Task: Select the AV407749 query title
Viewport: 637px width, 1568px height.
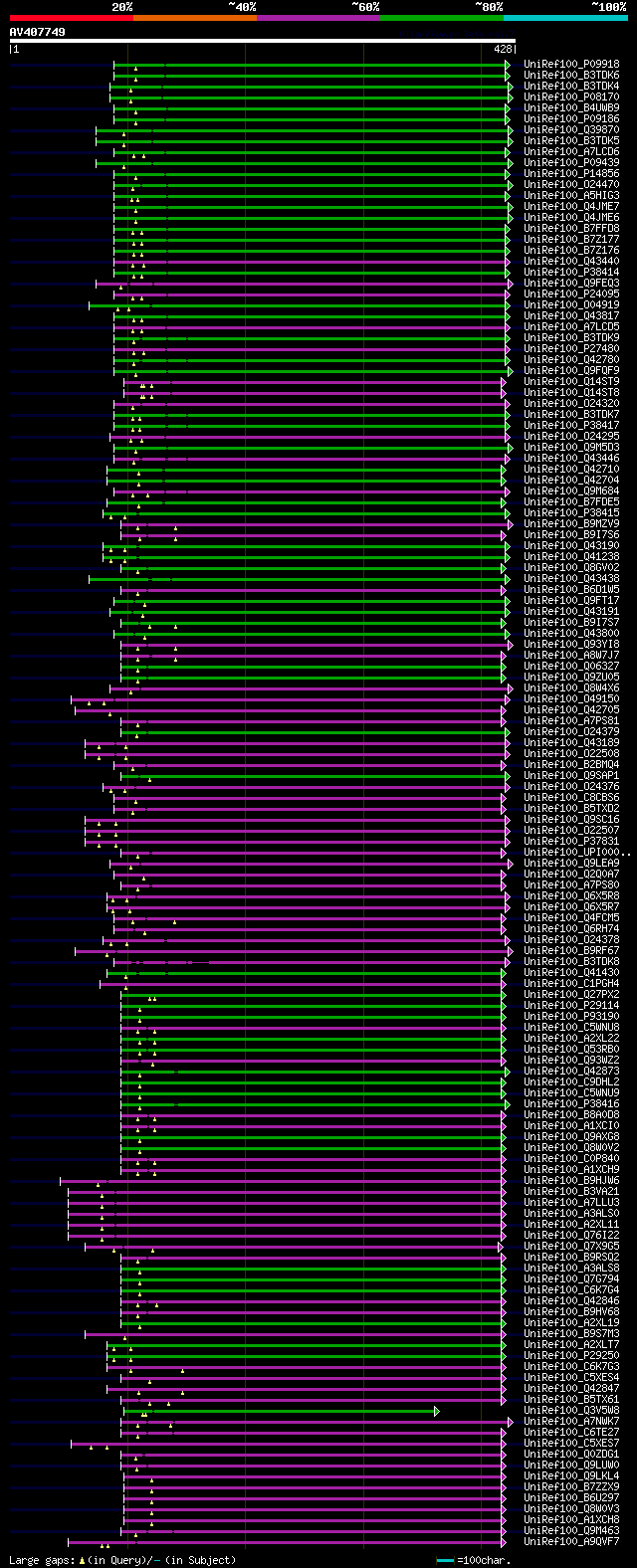Action: point(38,32)
